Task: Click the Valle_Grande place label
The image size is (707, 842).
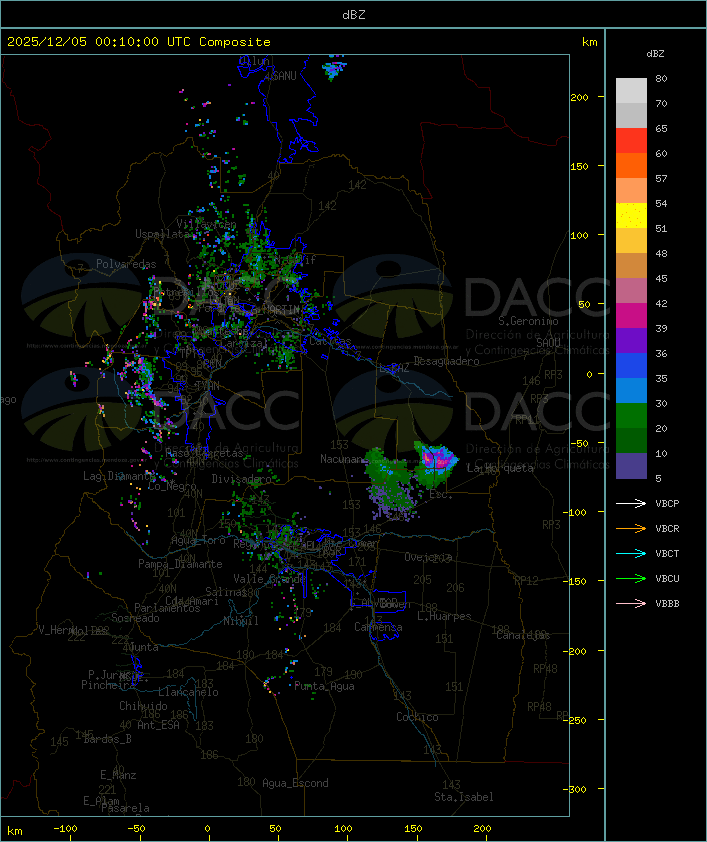Action: [x=269, y=579]
